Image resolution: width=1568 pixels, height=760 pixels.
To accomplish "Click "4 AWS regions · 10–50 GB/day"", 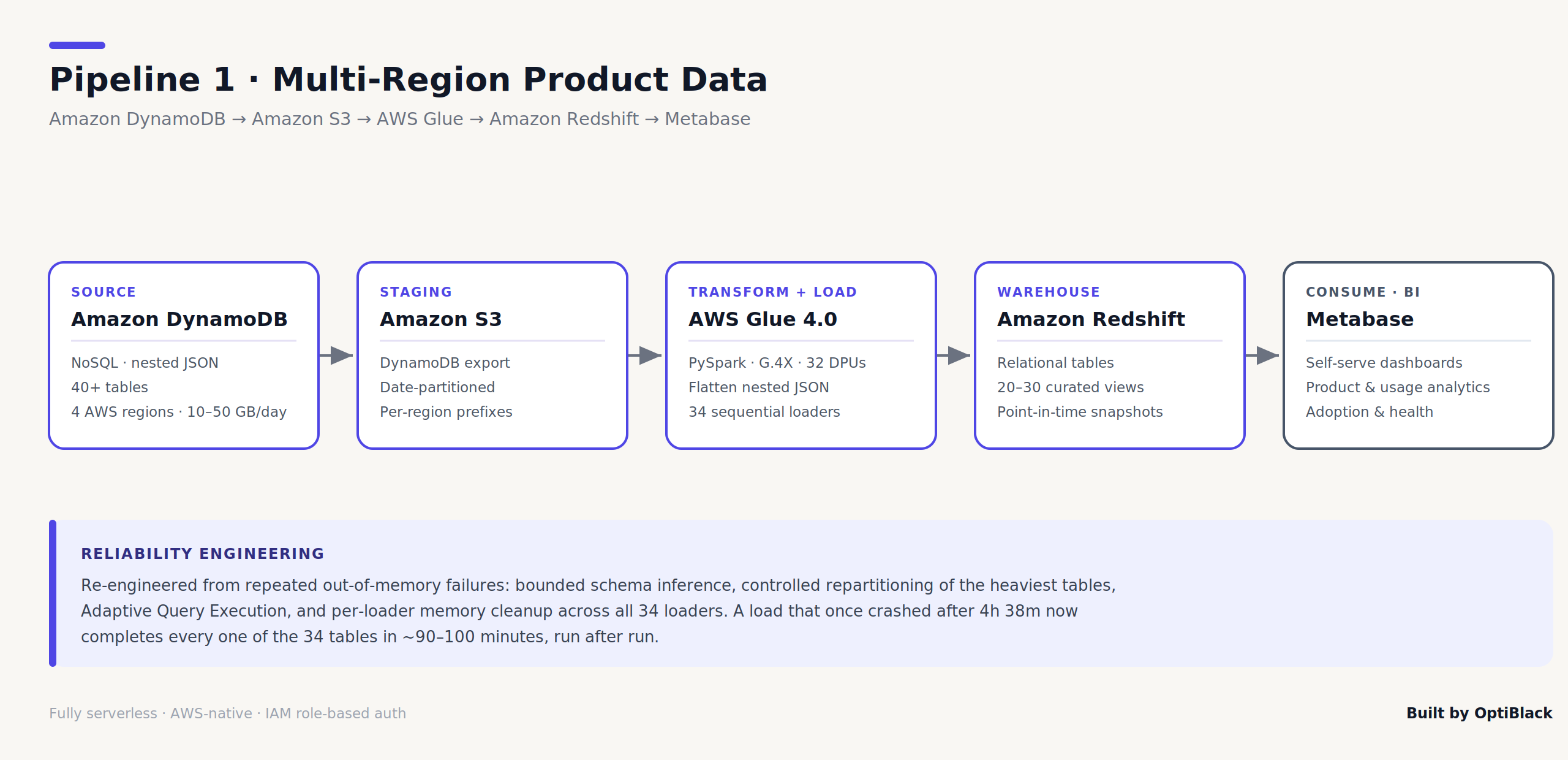I will pos(179,412).
